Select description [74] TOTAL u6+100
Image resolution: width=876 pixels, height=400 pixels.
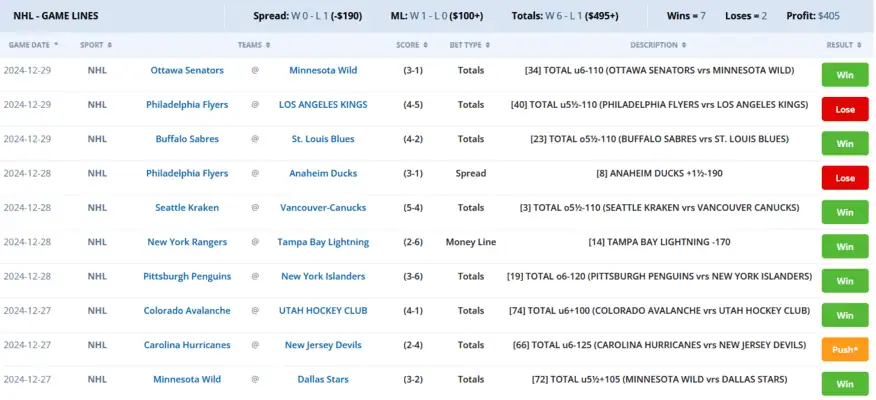pos(659,311)
